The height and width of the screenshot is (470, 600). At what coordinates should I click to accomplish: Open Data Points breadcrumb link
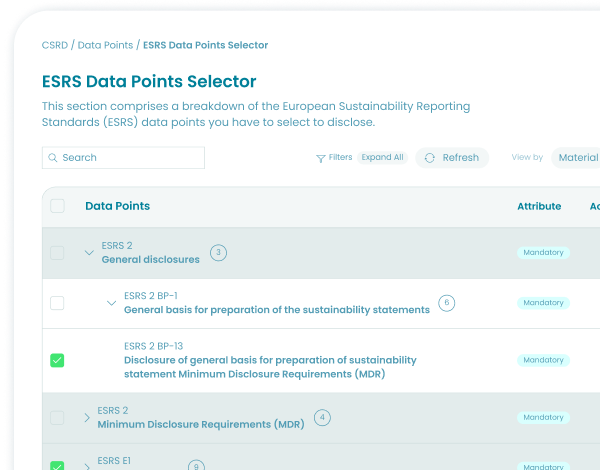105,45
